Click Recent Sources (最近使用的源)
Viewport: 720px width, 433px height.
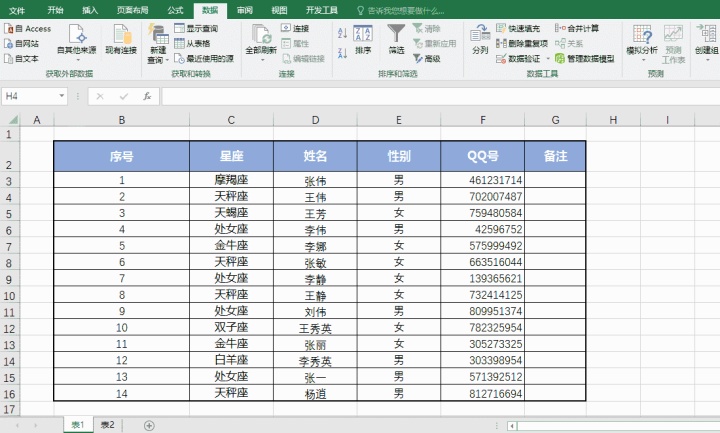point(204,58)
